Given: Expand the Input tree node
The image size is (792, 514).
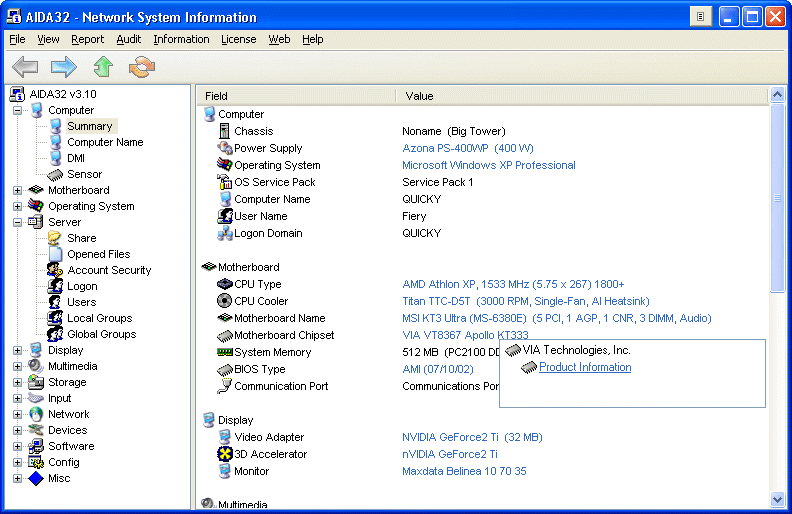Looking at the screenshot, I should point(17,398).
